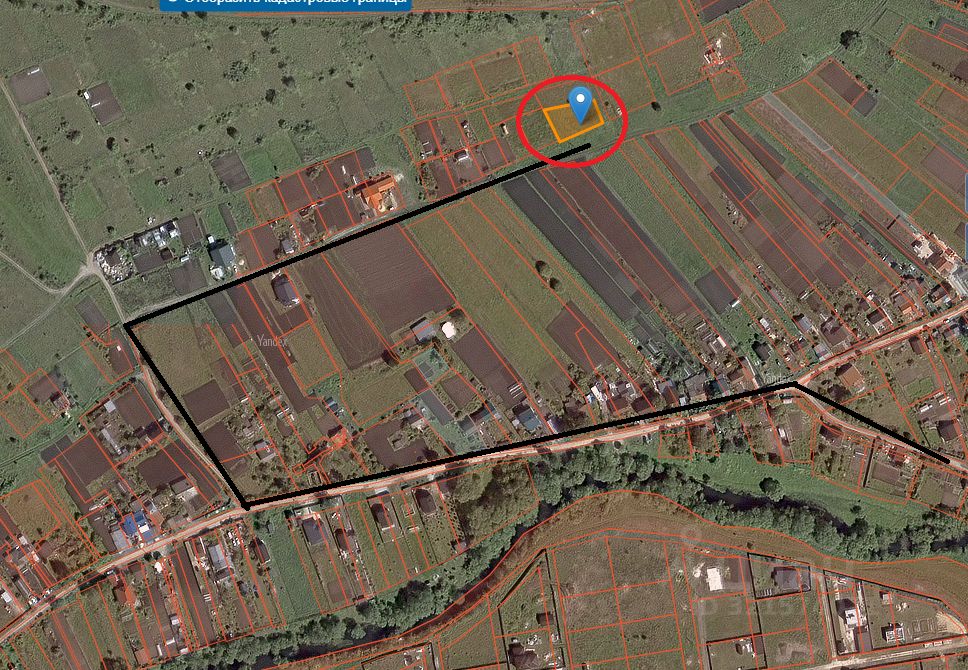Toggle the 'Отобразить кадастровые границы' cadastral borders button
Screen dimensions: 968x670
click(286, 4)
